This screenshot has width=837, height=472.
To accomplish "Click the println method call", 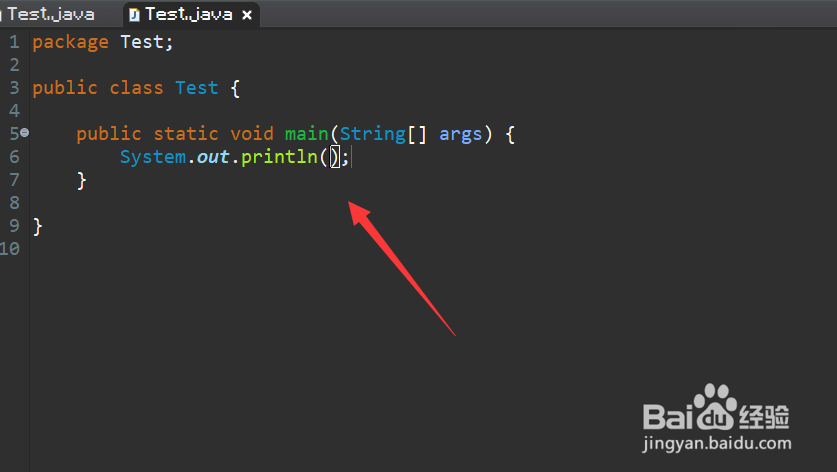I will (x=279, y=158).
